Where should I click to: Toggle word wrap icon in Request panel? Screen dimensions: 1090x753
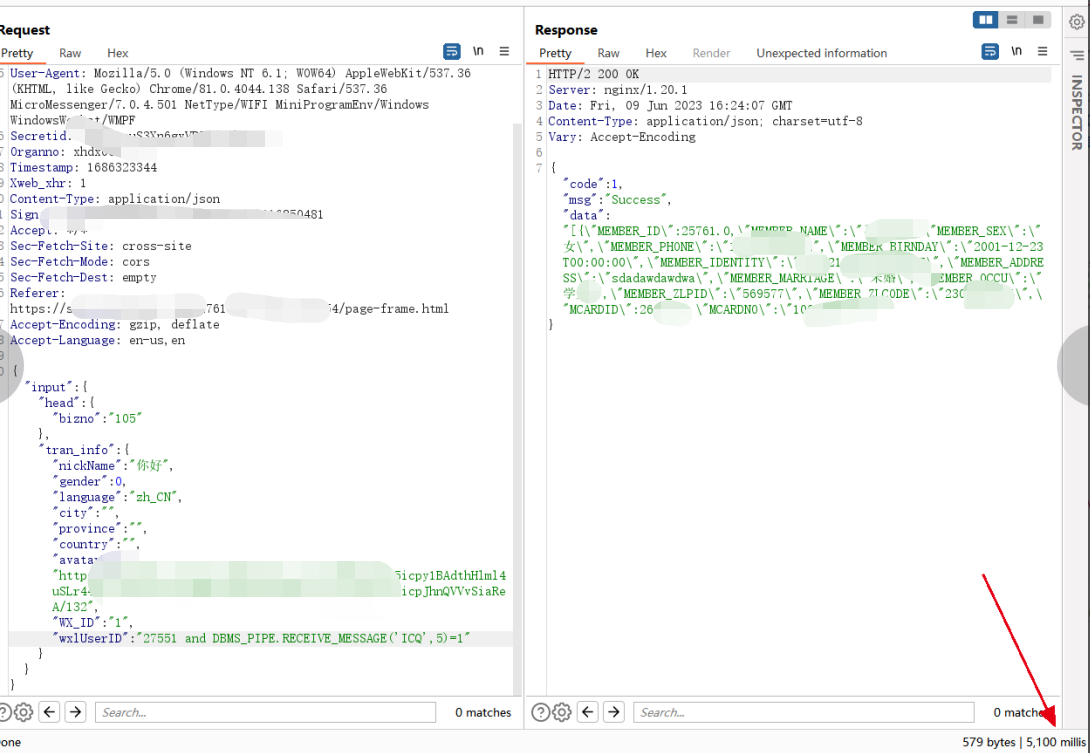[451, 51]
